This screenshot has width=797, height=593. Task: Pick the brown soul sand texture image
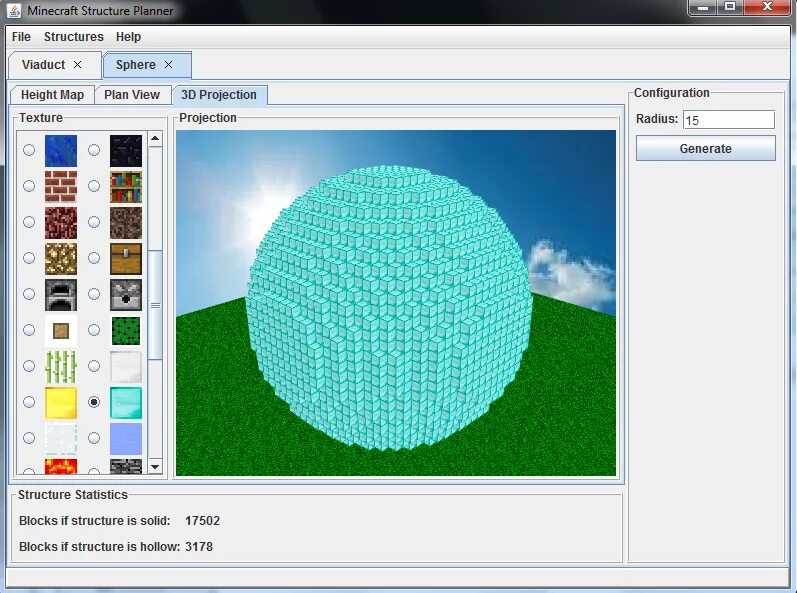coord(126,223)
